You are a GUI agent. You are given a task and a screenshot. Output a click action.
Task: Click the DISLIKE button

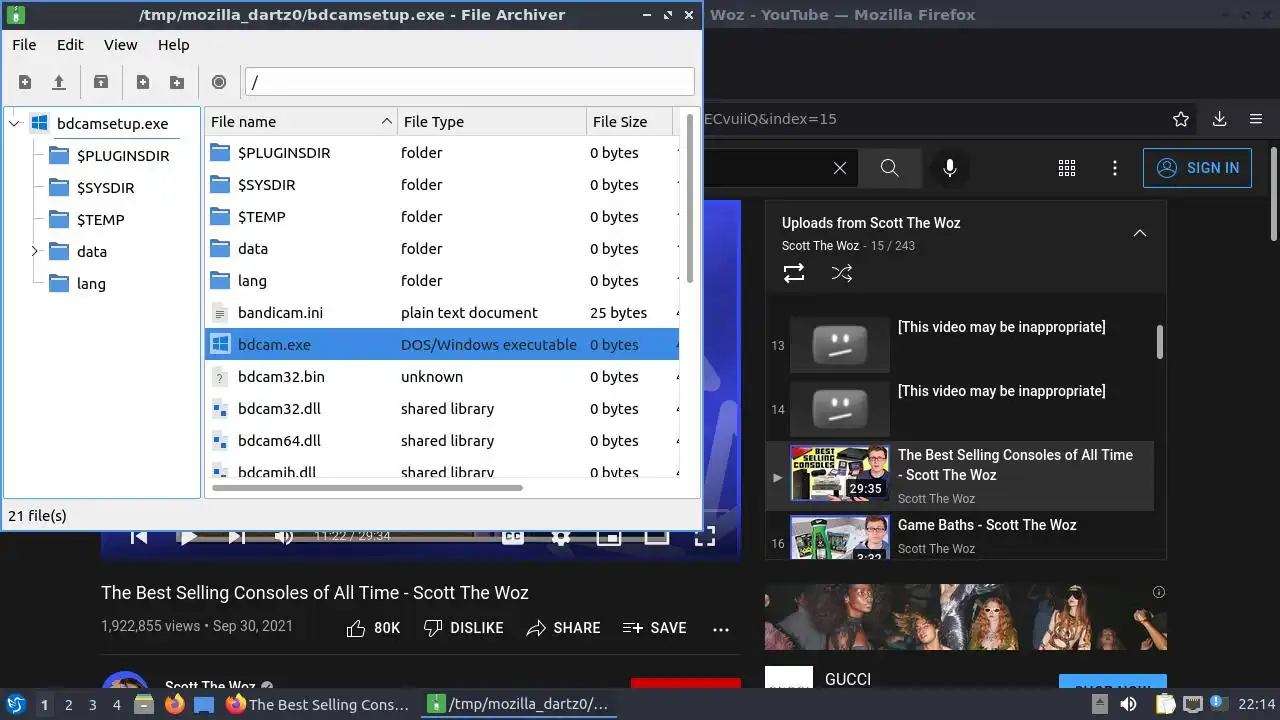(463, 628)
